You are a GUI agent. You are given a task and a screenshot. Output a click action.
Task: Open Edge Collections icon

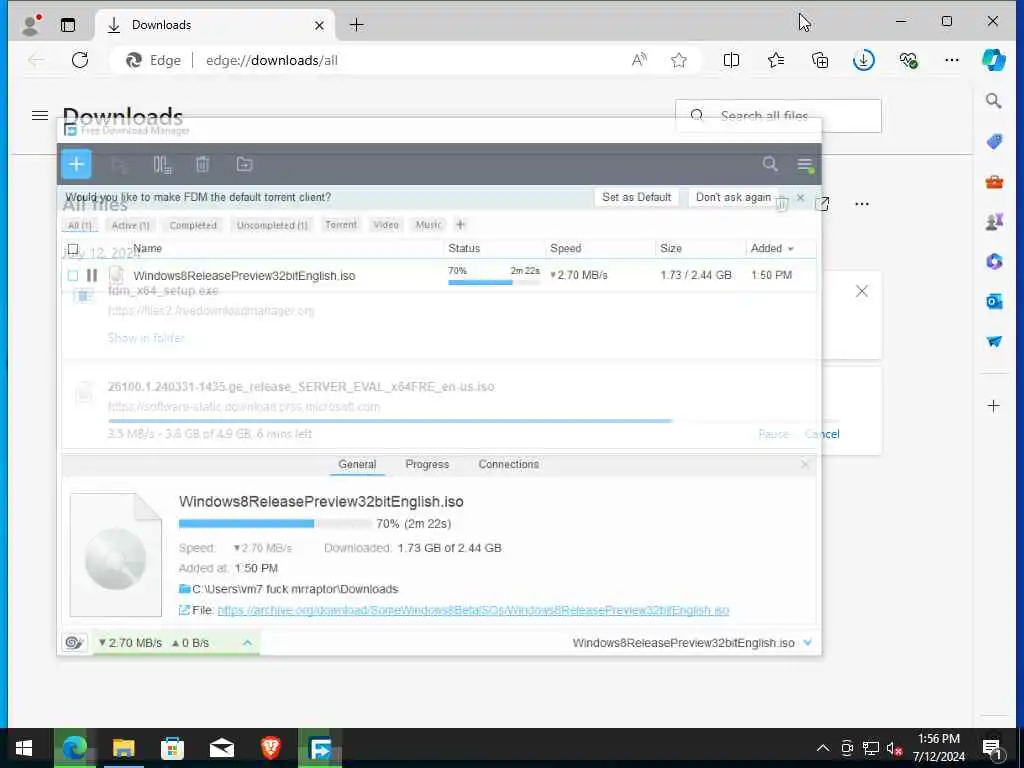(820, 60)
